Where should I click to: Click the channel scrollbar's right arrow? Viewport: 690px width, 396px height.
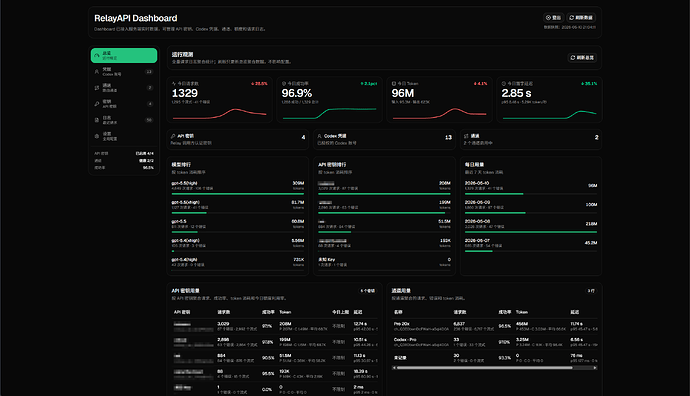click(595, 367)
